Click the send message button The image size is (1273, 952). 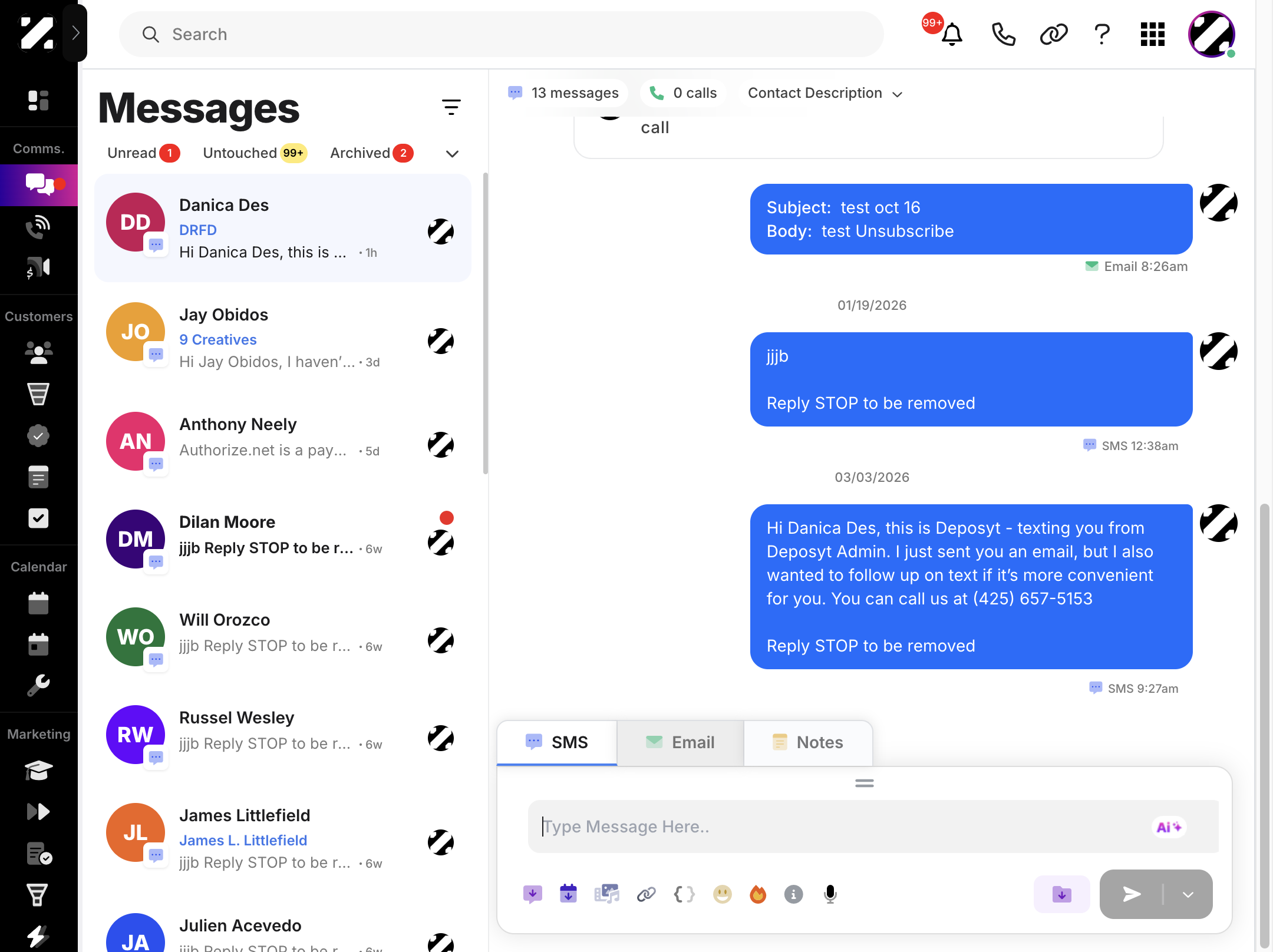coord(1132,894)
